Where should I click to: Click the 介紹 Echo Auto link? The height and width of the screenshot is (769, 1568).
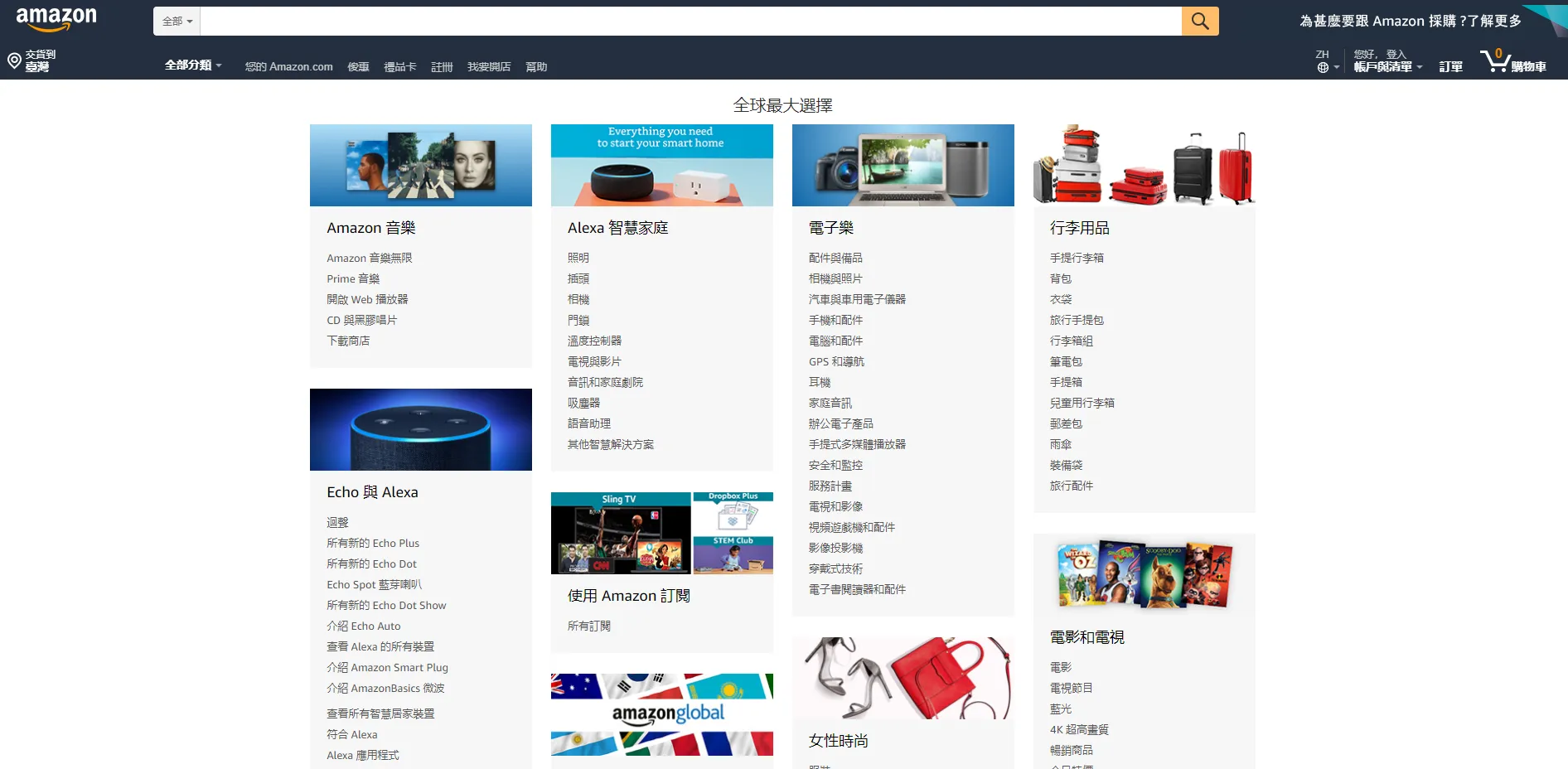(364, 626)
